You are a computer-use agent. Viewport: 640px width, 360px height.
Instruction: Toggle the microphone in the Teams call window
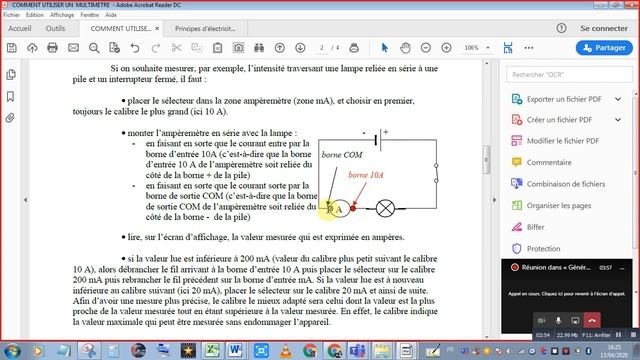tap(558, 320)
